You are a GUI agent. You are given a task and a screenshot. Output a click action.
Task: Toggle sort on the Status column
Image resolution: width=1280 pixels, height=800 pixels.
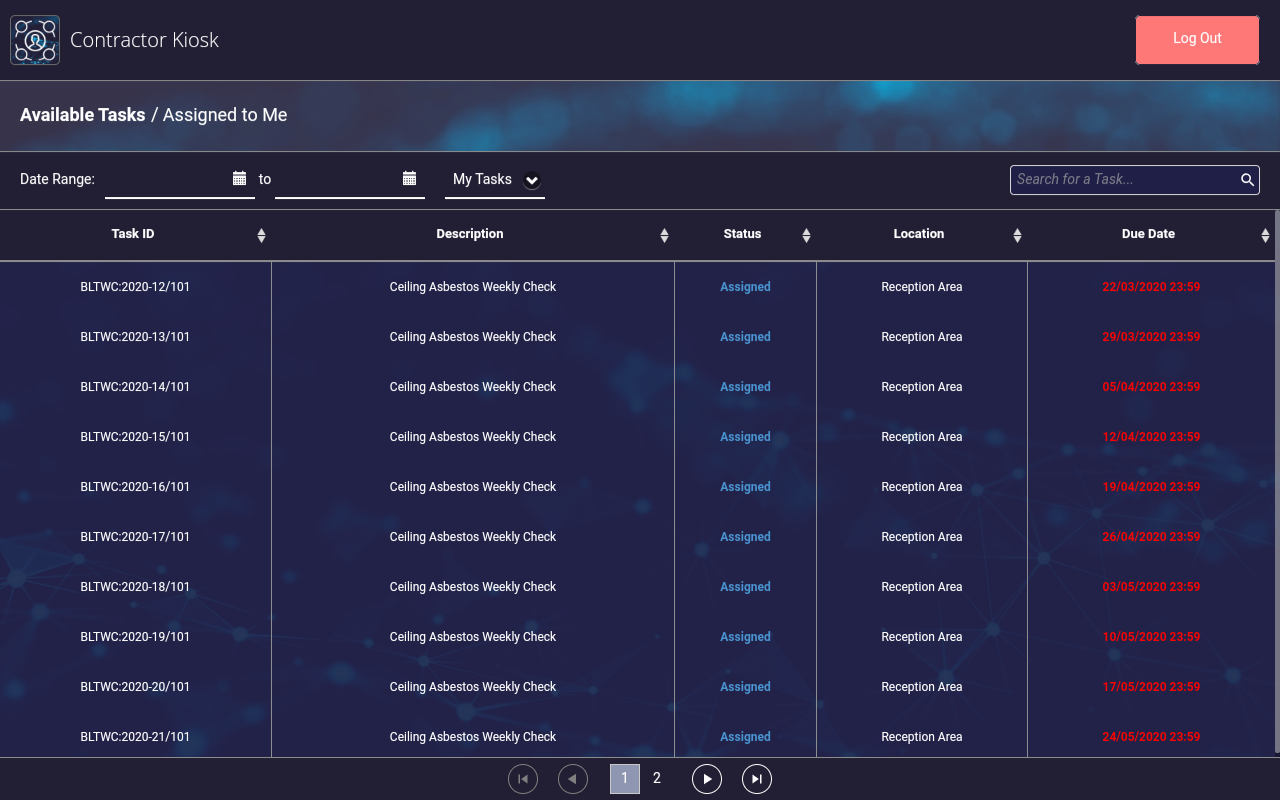point(806,235)
